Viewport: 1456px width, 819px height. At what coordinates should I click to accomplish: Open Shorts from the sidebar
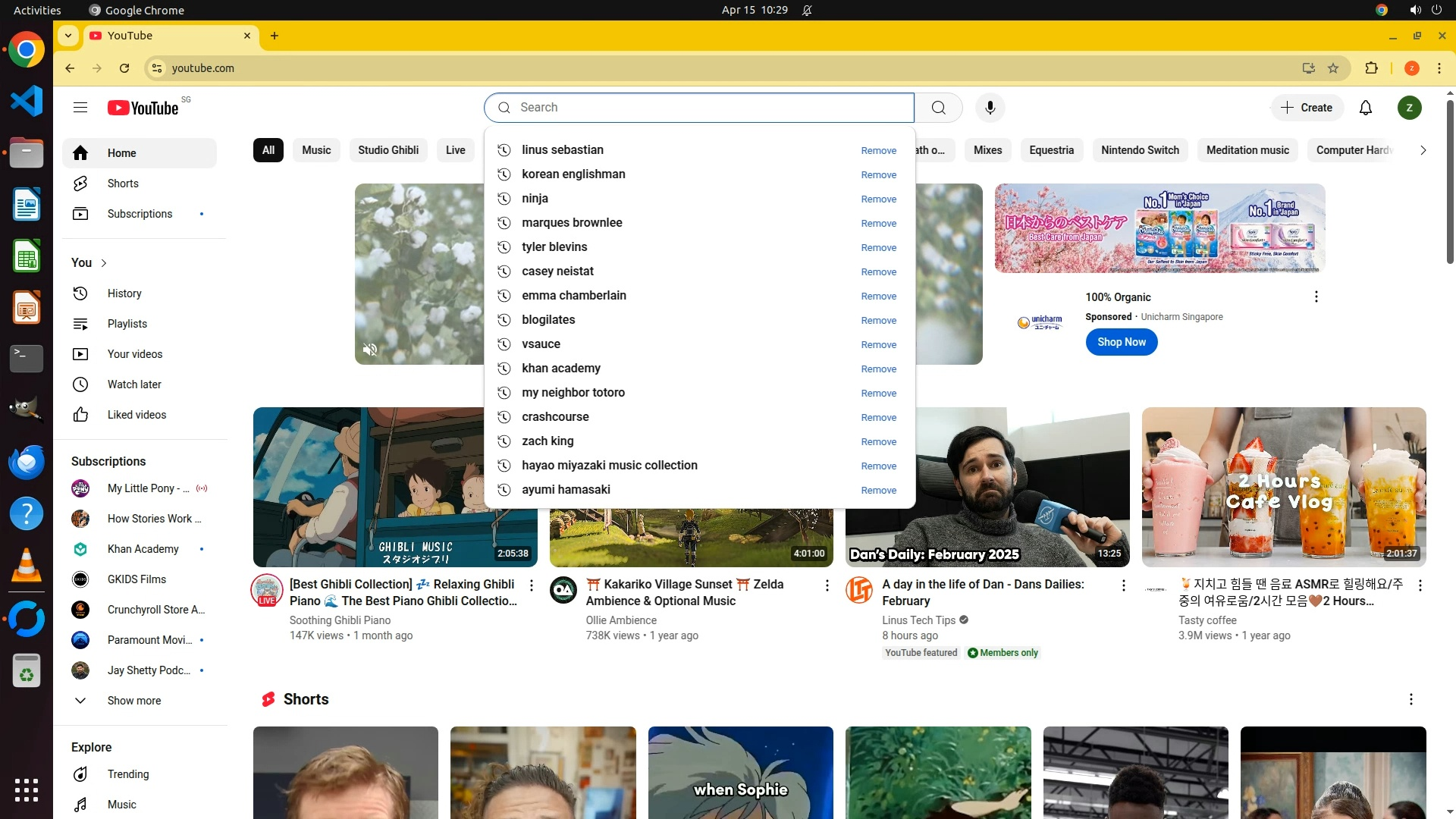(x=123, y=184)
